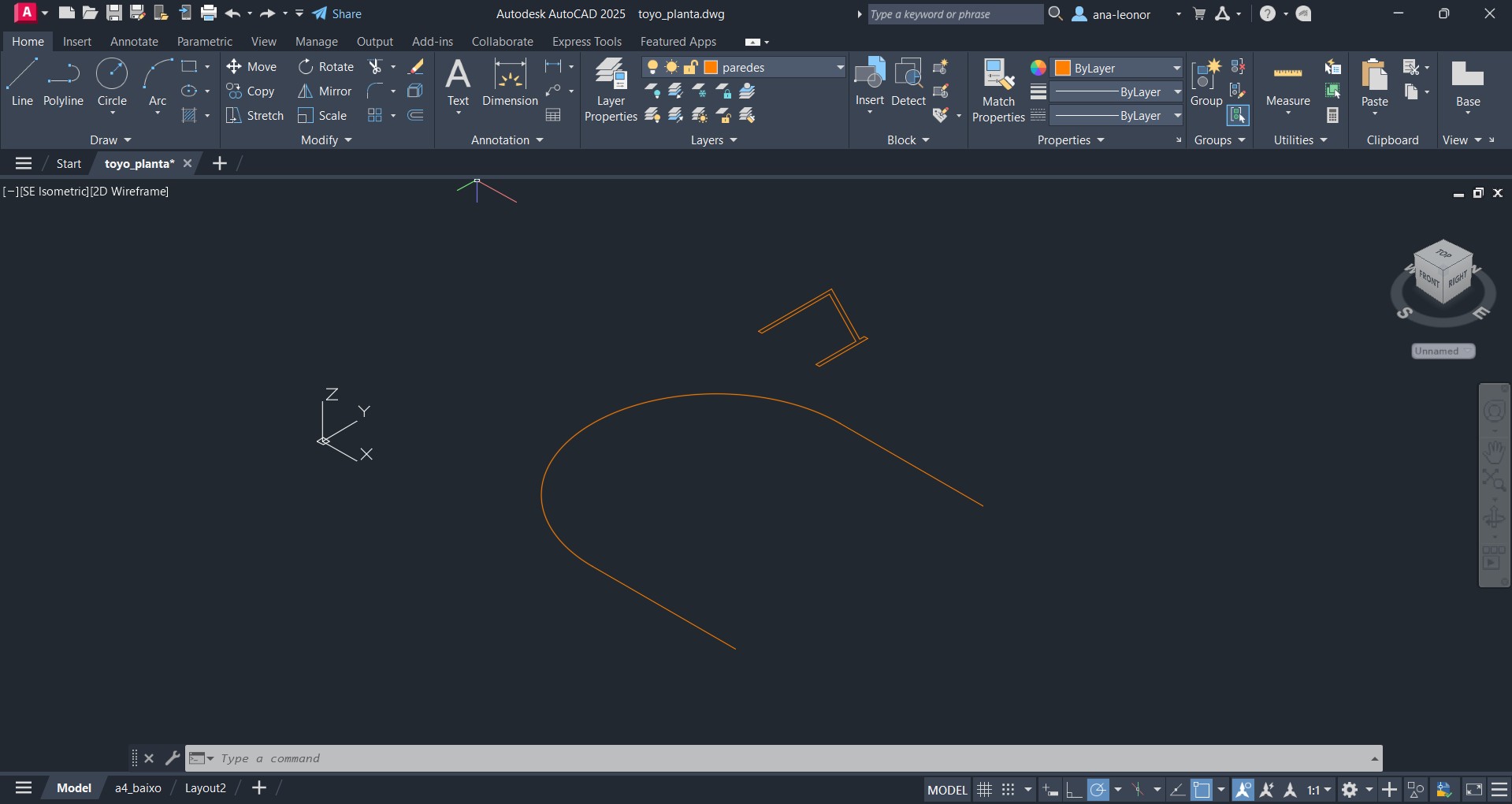
Task: Select the Circle tool
Action: [112, 82]
